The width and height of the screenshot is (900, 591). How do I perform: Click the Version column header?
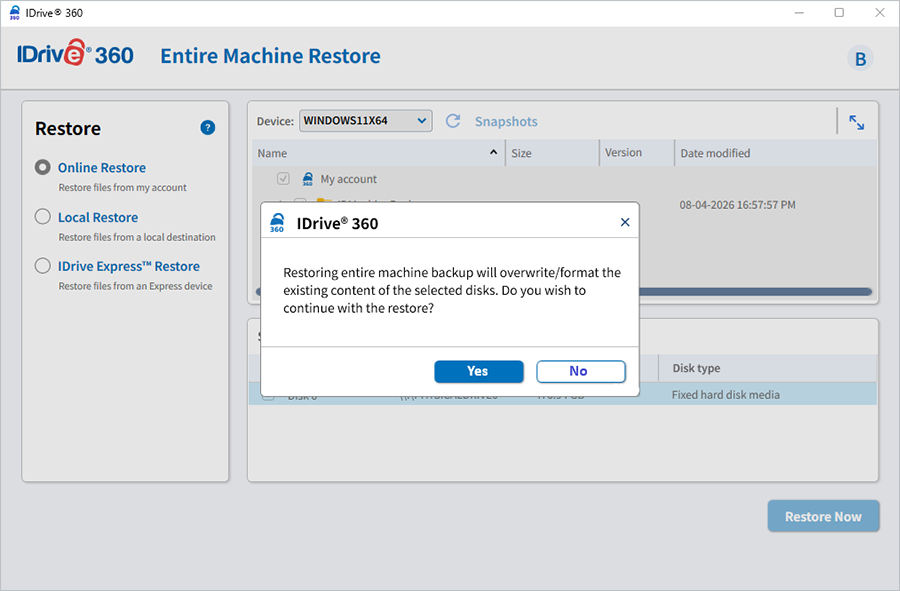click(x=637, y=153)
